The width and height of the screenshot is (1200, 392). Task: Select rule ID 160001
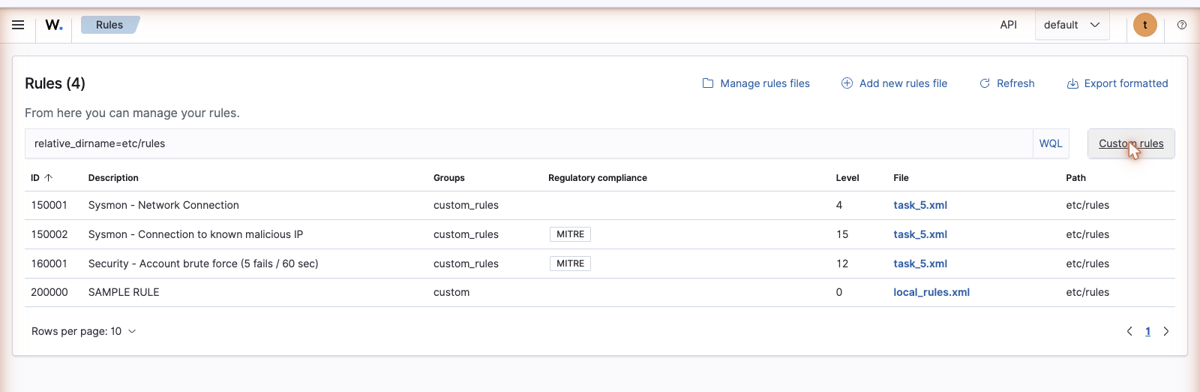click(49, 264)
